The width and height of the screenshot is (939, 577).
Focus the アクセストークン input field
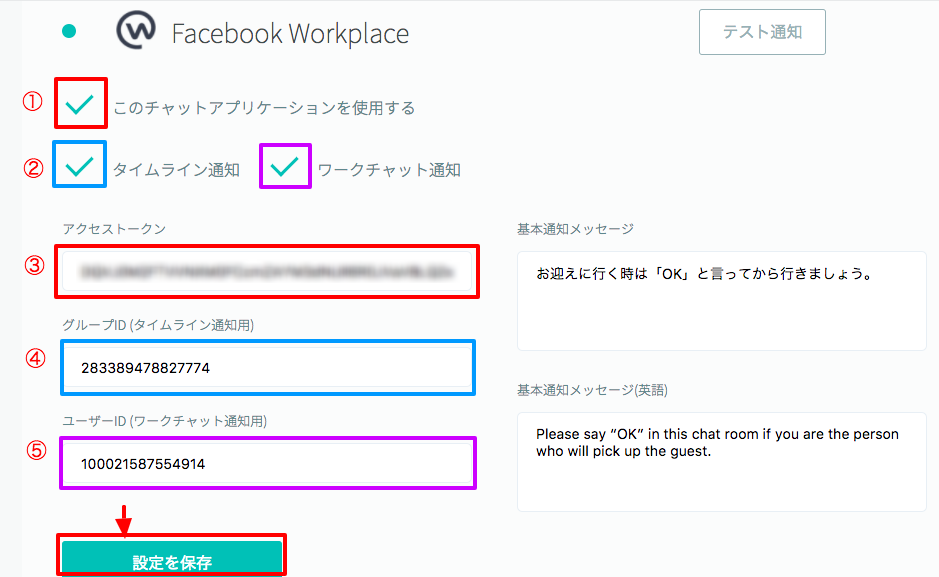pyautogui.click(x=267, y=271)
